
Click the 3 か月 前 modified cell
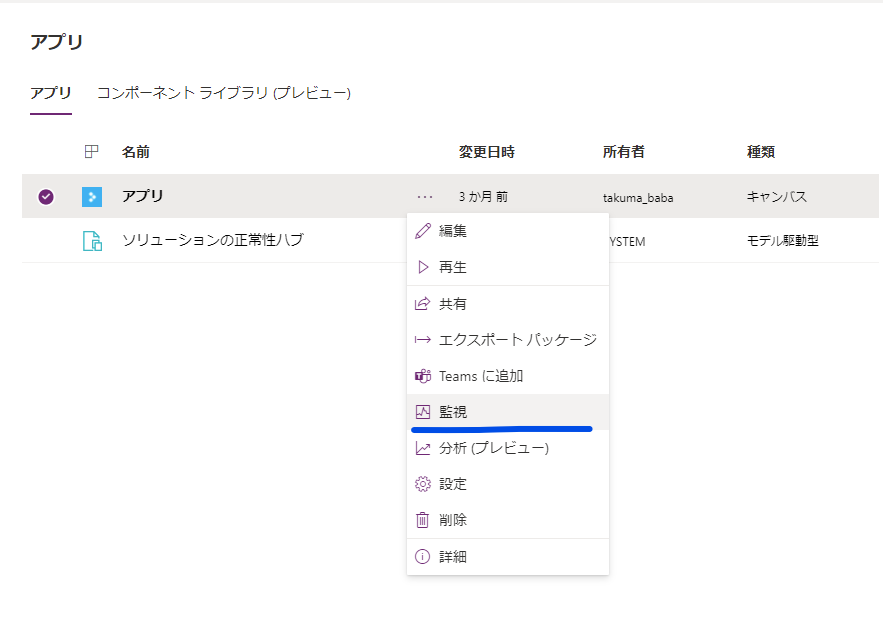click(483, 197)
